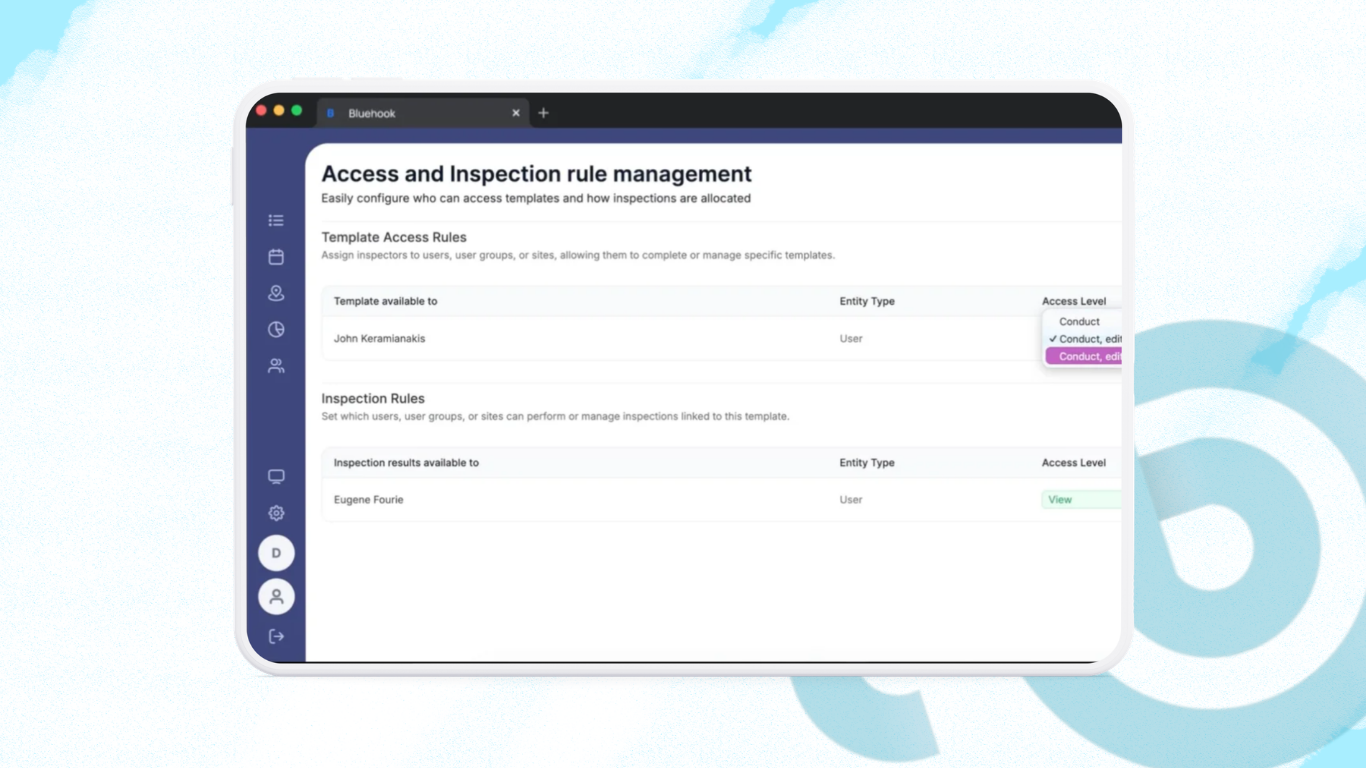Open the users group icon in sidebar

(x=276, y=366)
